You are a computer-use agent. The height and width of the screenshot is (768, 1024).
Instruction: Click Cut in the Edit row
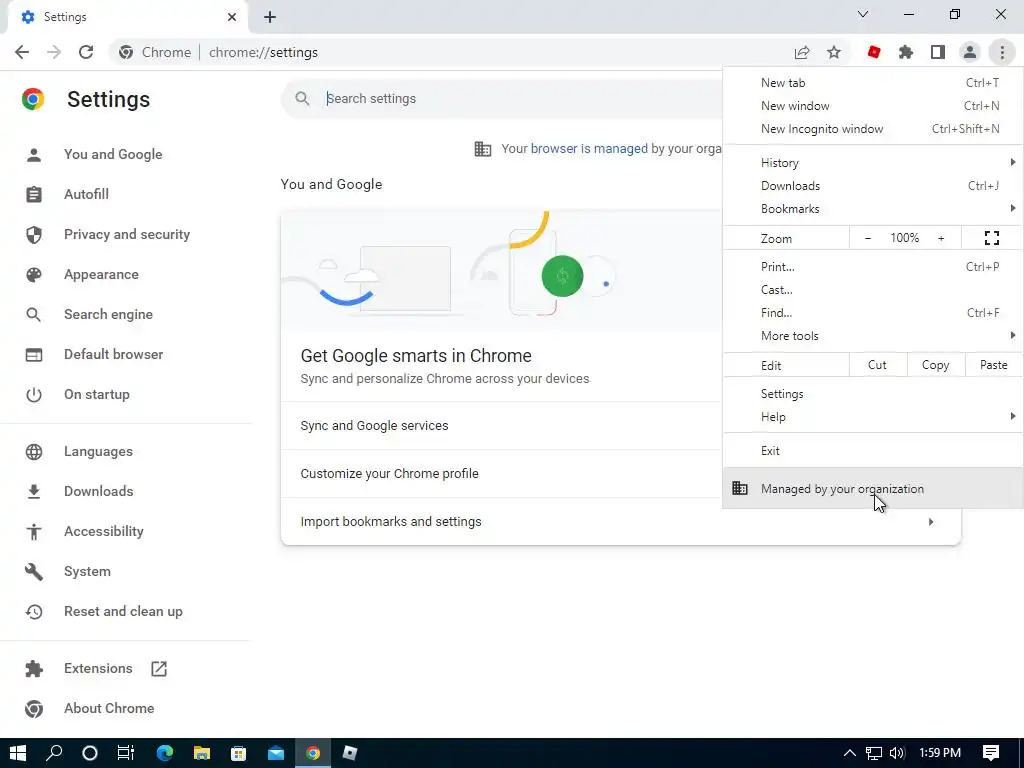click(x=878, y=365)
